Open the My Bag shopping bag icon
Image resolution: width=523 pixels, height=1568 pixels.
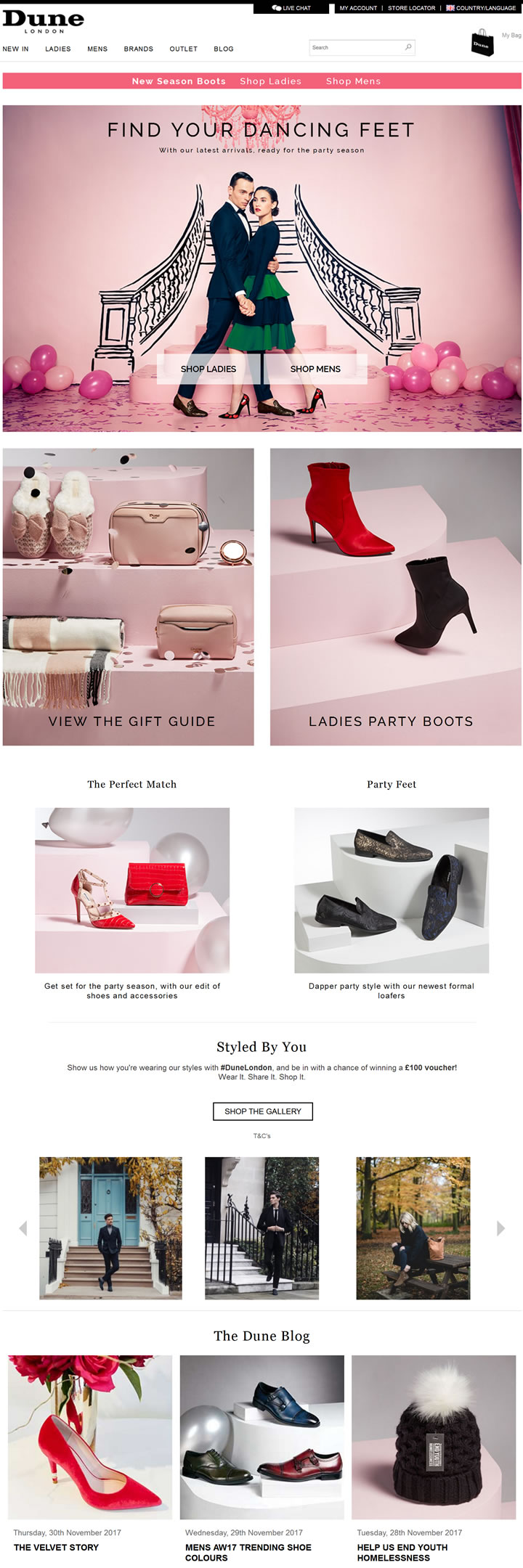point(482,43)
